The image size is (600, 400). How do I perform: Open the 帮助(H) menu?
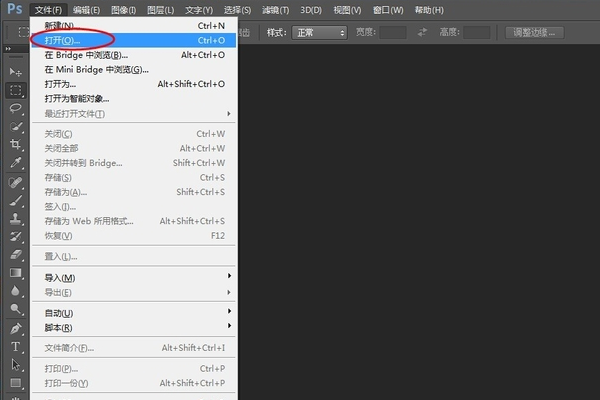coord(429,10)
